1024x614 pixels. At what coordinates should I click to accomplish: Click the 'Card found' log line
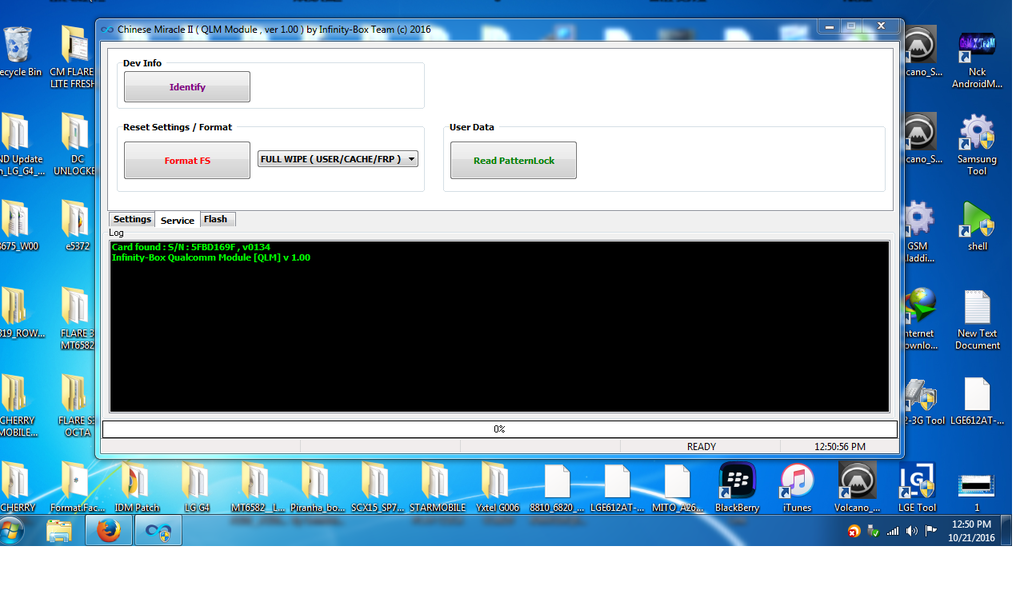[x=191, y=247]
